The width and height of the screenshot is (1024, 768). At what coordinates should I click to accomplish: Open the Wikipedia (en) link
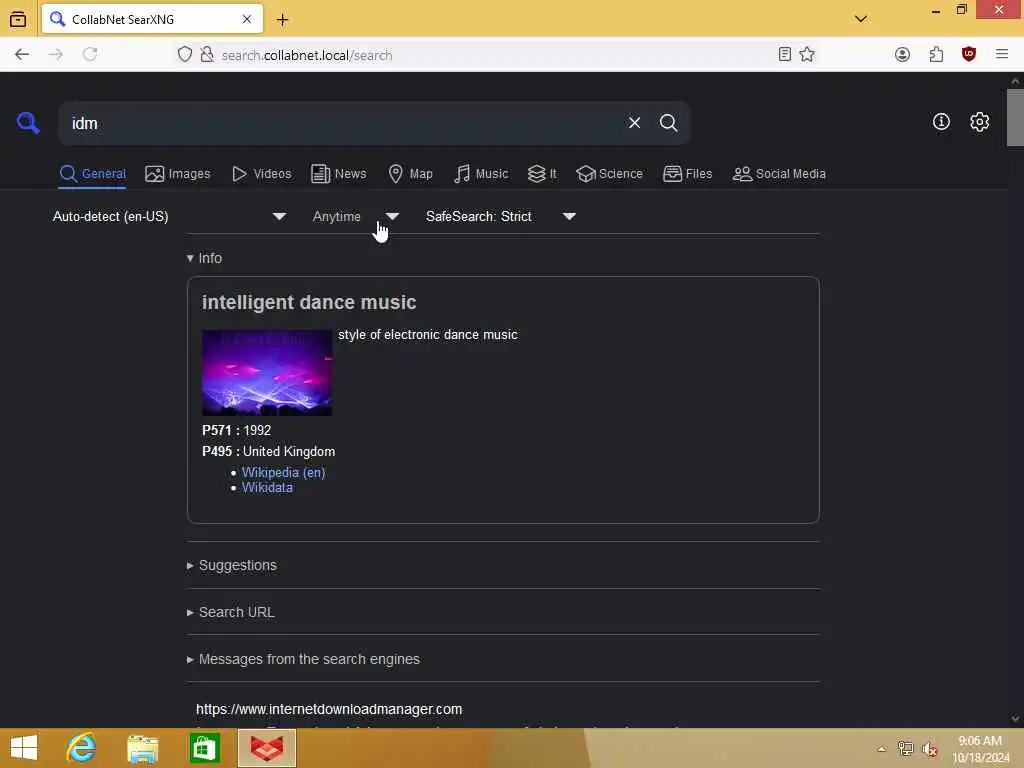pyautogui.click(x=283, y=472)
